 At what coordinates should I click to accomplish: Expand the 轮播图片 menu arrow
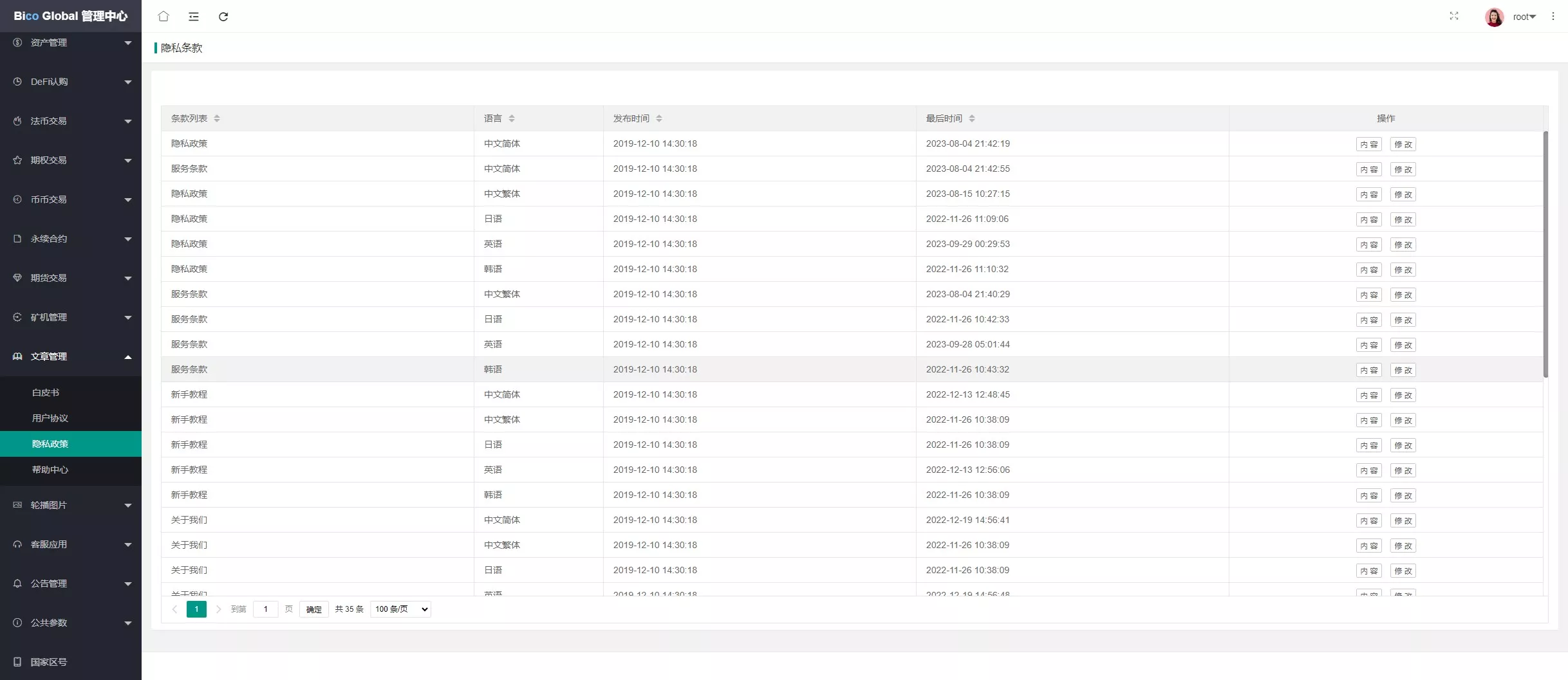pyautogui.click(x=128, y=506)
